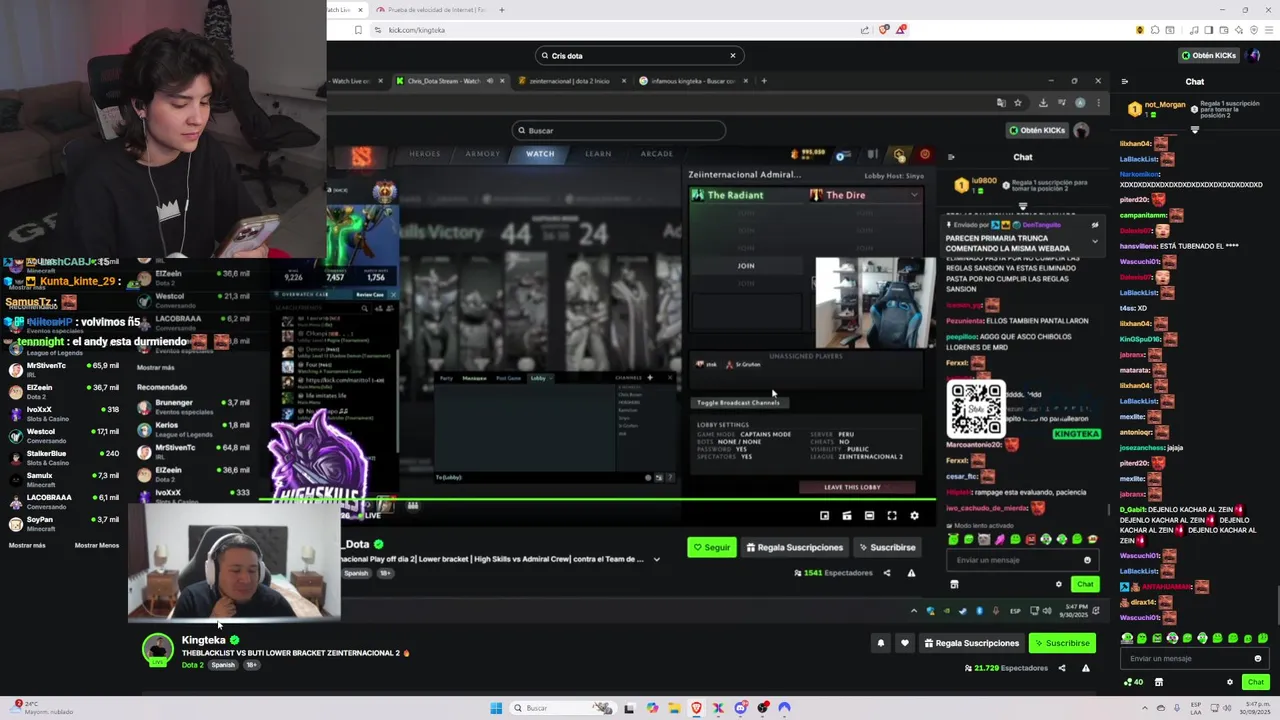Open user avatar menu beside Obtén KICKs

(x=1255, y=56)
